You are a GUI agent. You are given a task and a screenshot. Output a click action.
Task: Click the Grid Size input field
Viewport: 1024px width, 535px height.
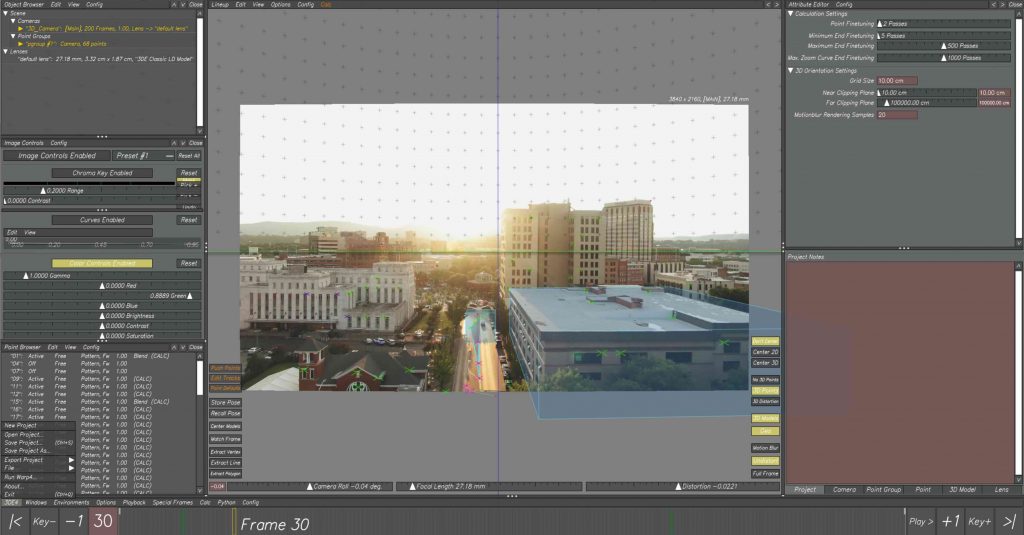tap(897, 80)
